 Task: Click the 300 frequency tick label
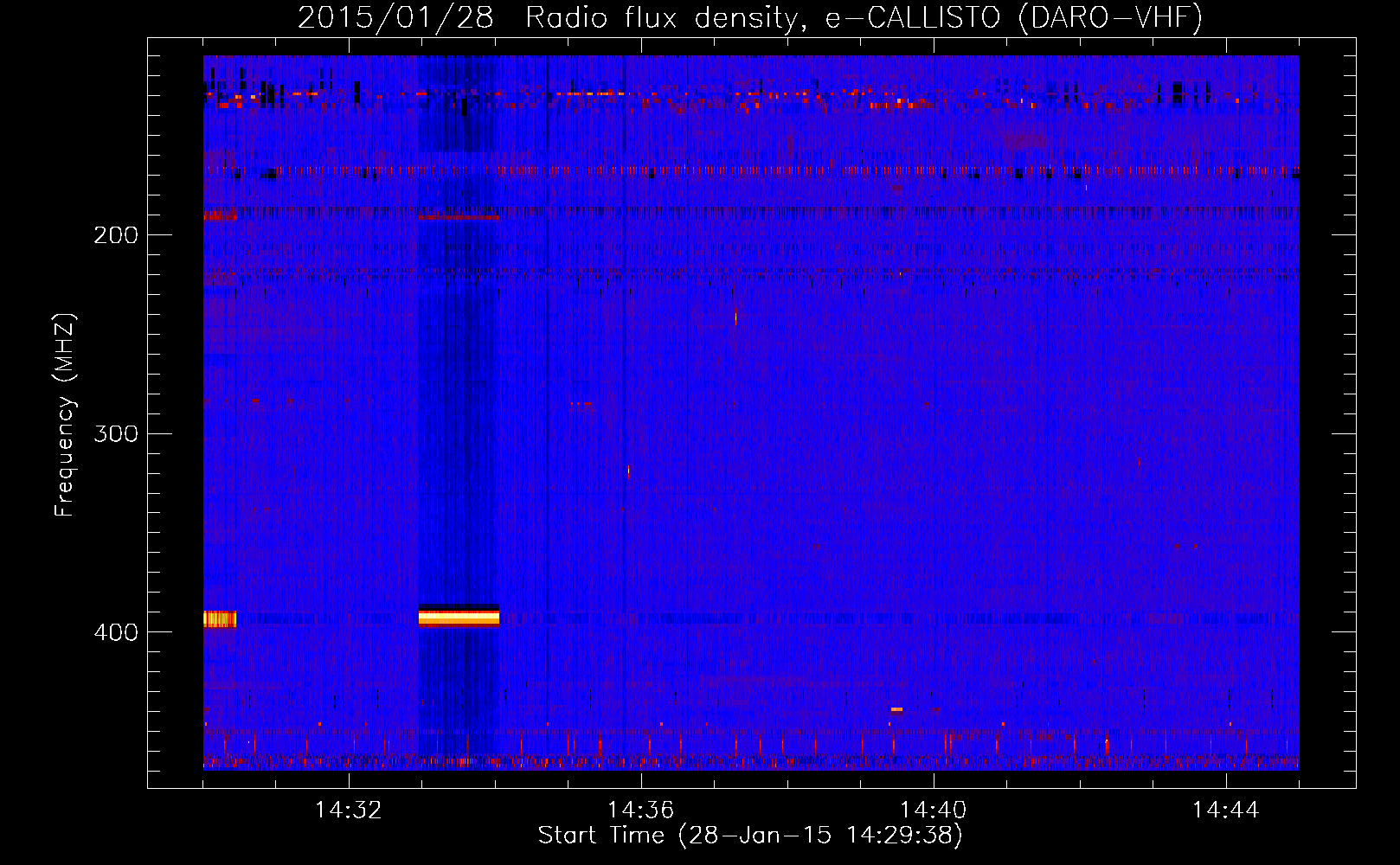tap(116, 433)
